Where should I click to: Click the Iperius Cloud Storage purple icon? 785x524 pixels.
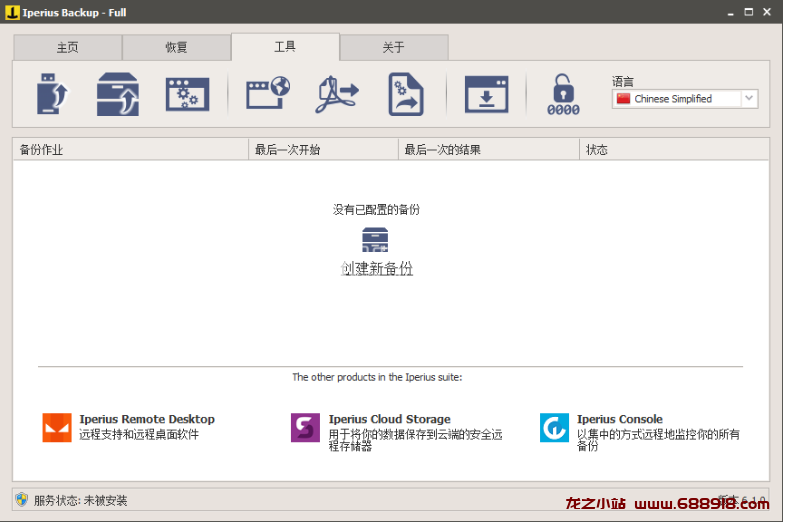(305, 427)
